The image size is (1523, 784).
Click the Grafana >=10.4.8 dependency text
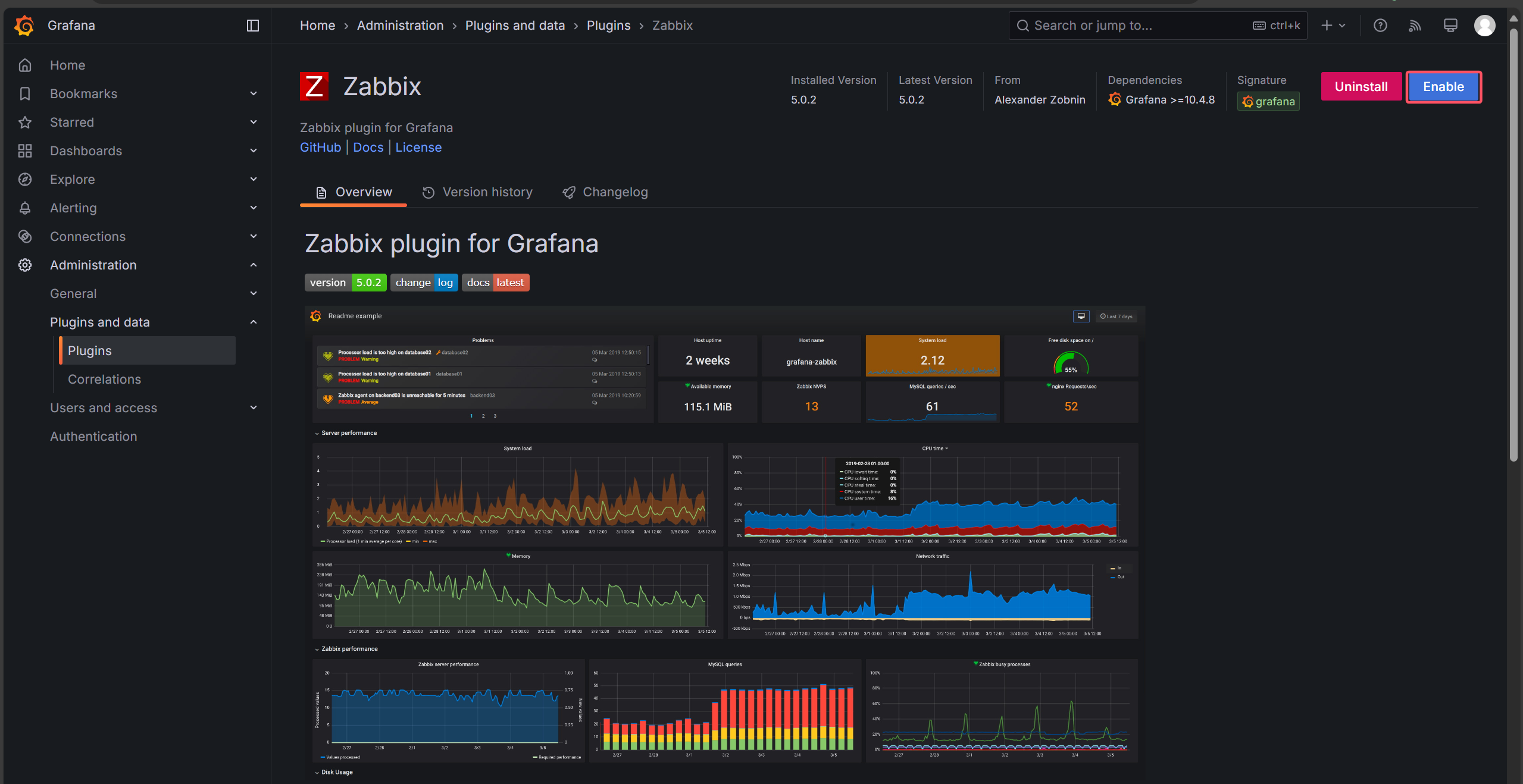1170,100
